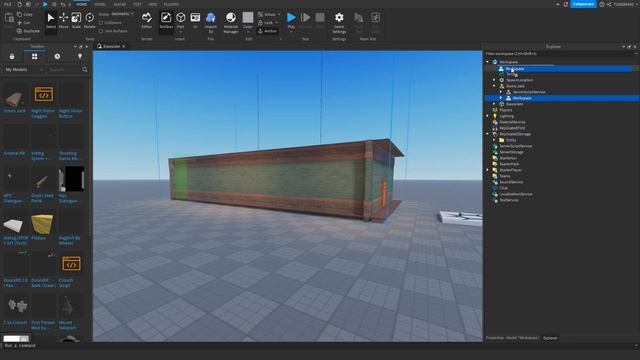Click the Toolbox search field

[x=64, y=70]
